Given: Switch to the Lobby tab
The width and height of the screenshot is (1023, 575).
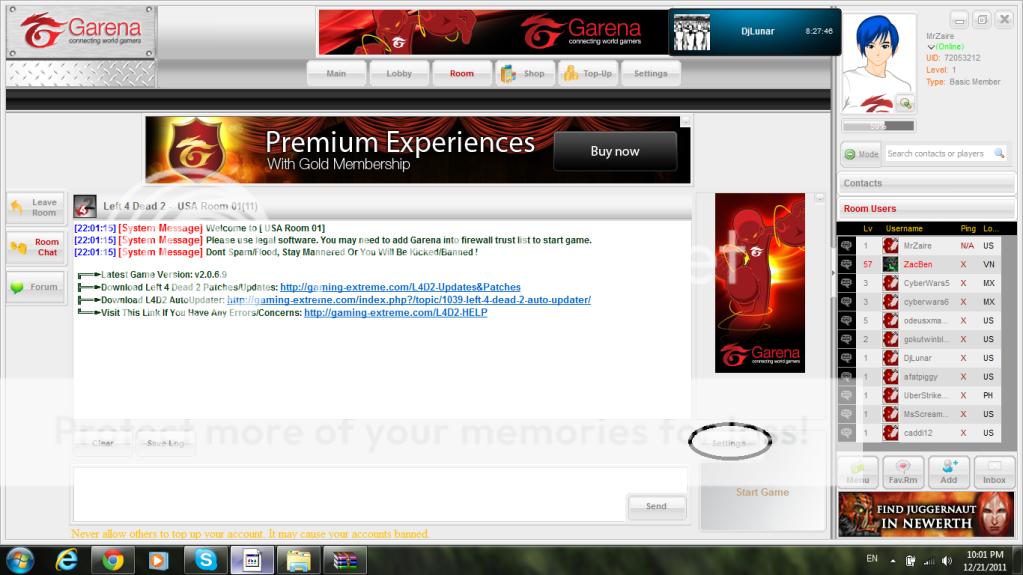Looking at the screenshot, I should 399,73.
